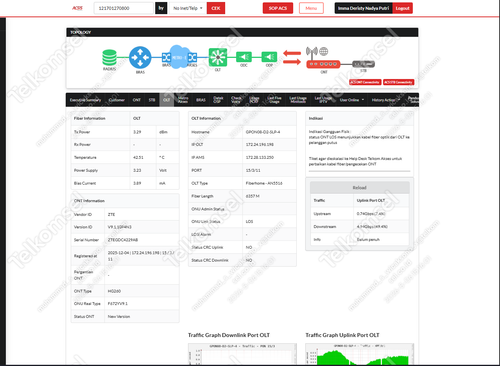The width and height of the screenshot is (500, 366).
Task: Click the Downstream traffic value
Action: click(372, 227)
